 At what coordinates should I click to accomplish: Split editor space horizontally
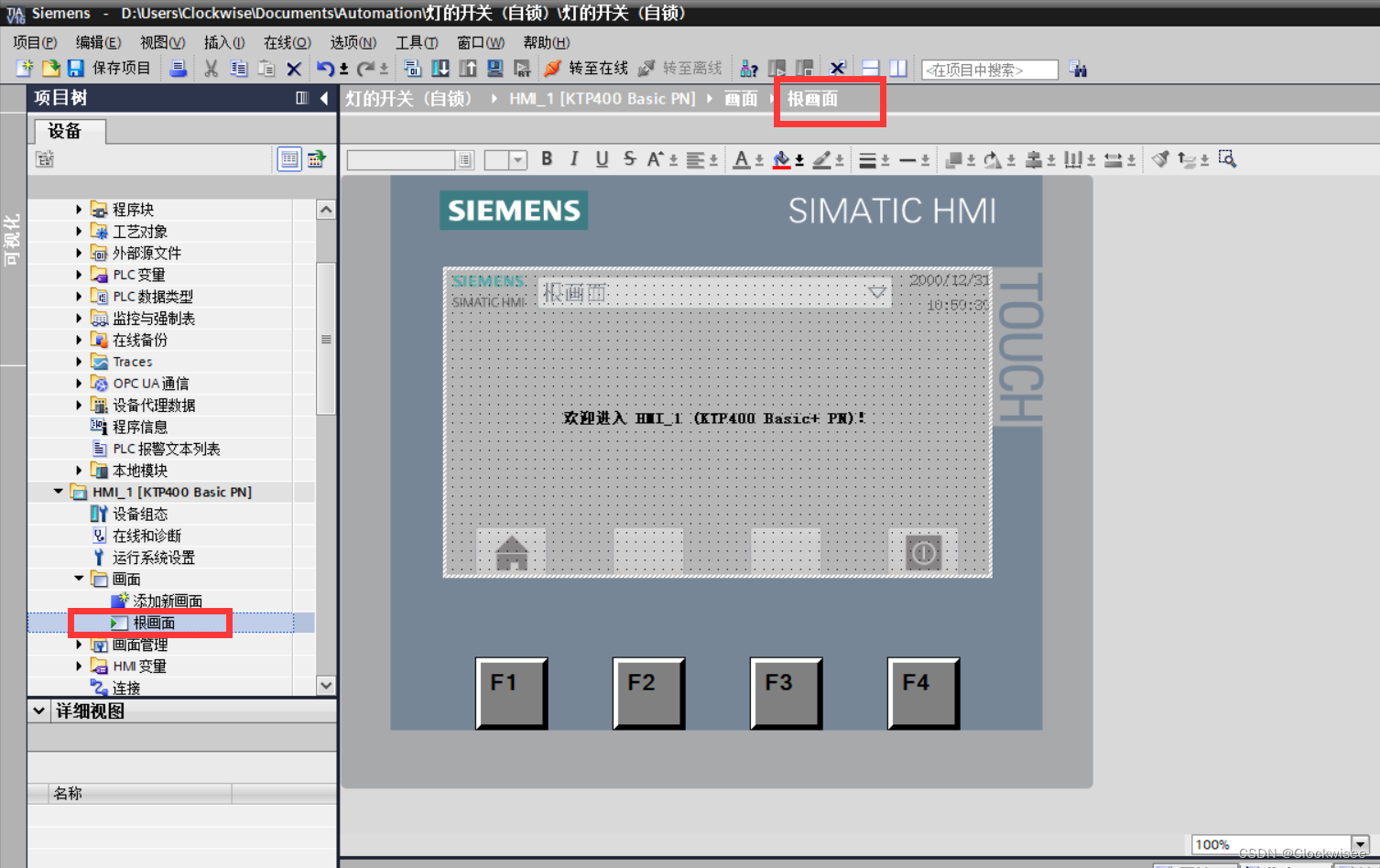click(871, 69)
